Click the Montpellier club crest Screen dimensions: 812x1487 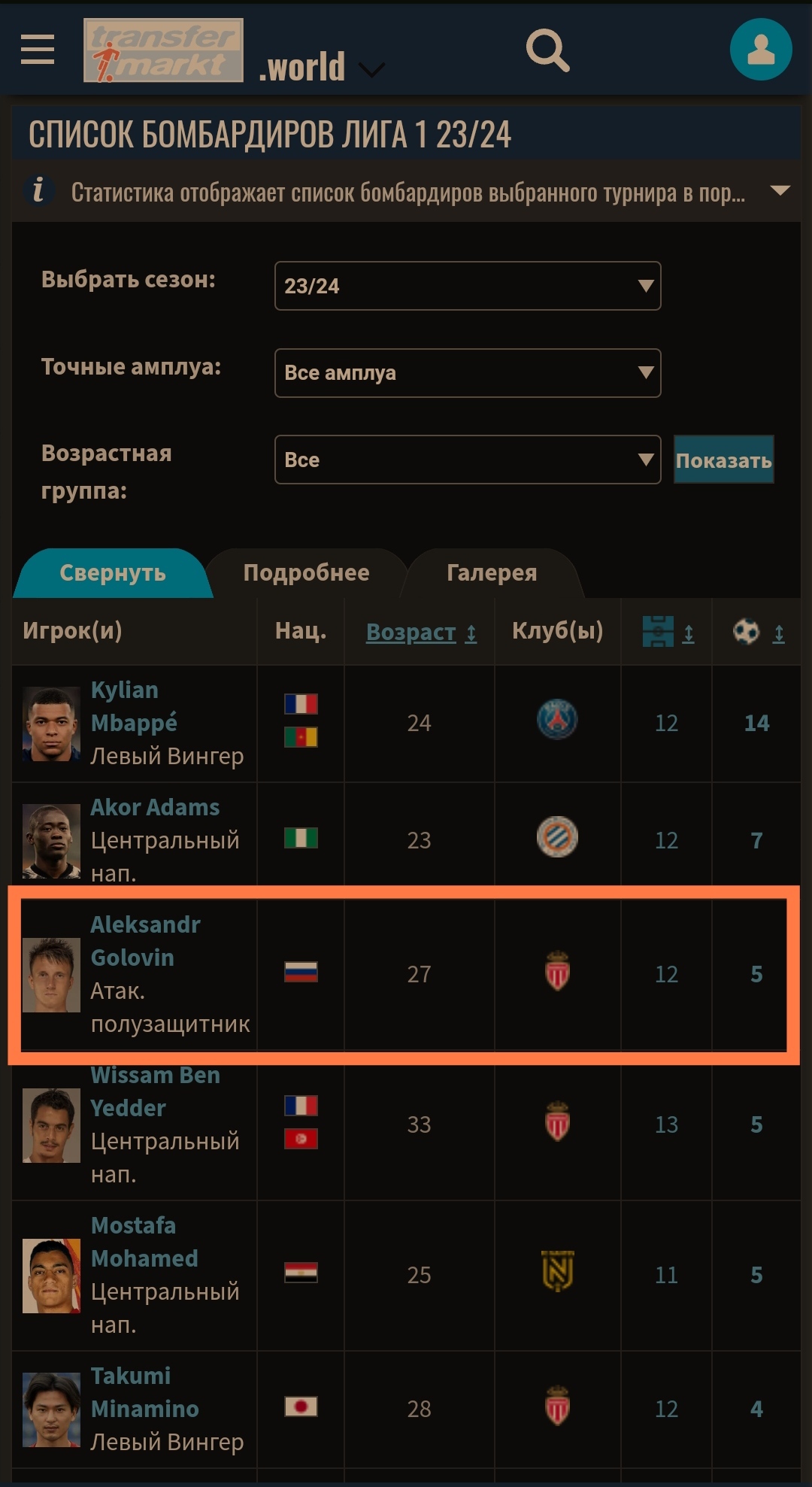tap(557, 837)
